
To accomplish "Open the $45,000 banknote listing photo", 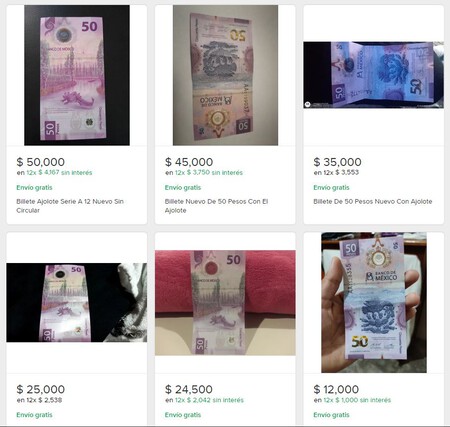I will (x=225, y=75).
